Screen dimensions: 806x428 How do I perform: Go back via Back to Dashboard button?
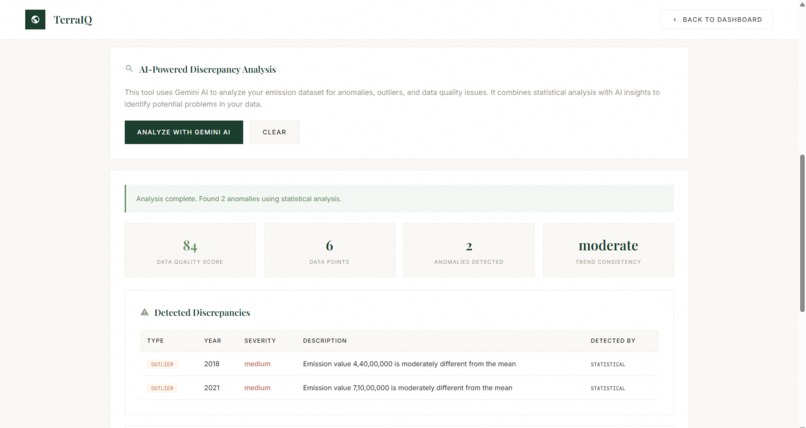pos(717,20)
